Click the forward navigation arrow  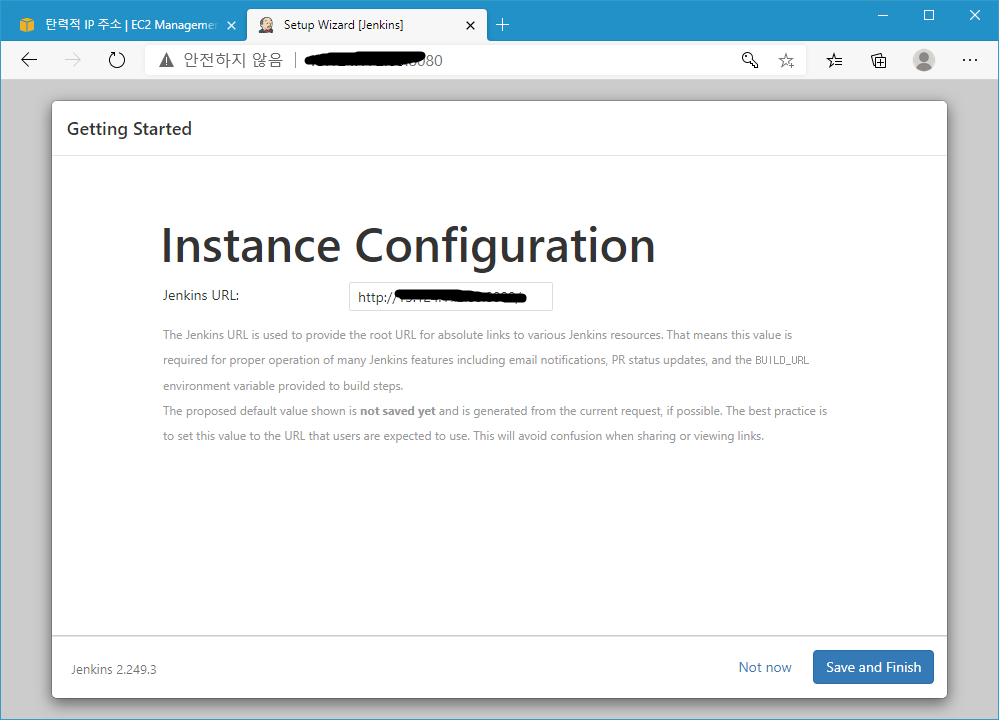(x=73, y=61)
